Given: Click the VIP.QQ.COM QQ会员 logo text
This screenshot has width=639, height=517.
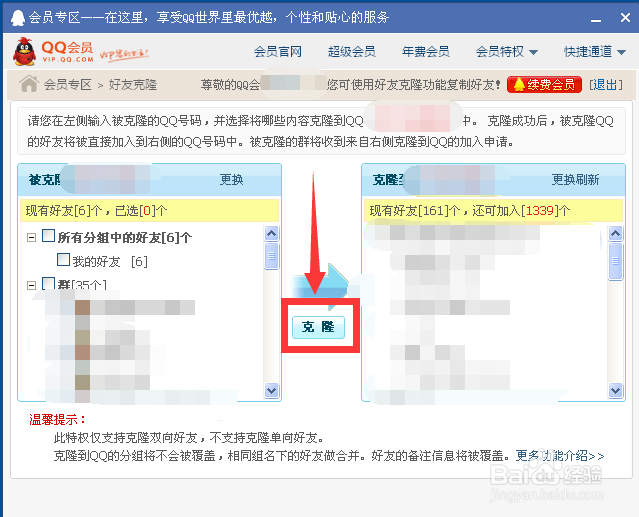Looking at the screenshot, I should pos(67,52).
